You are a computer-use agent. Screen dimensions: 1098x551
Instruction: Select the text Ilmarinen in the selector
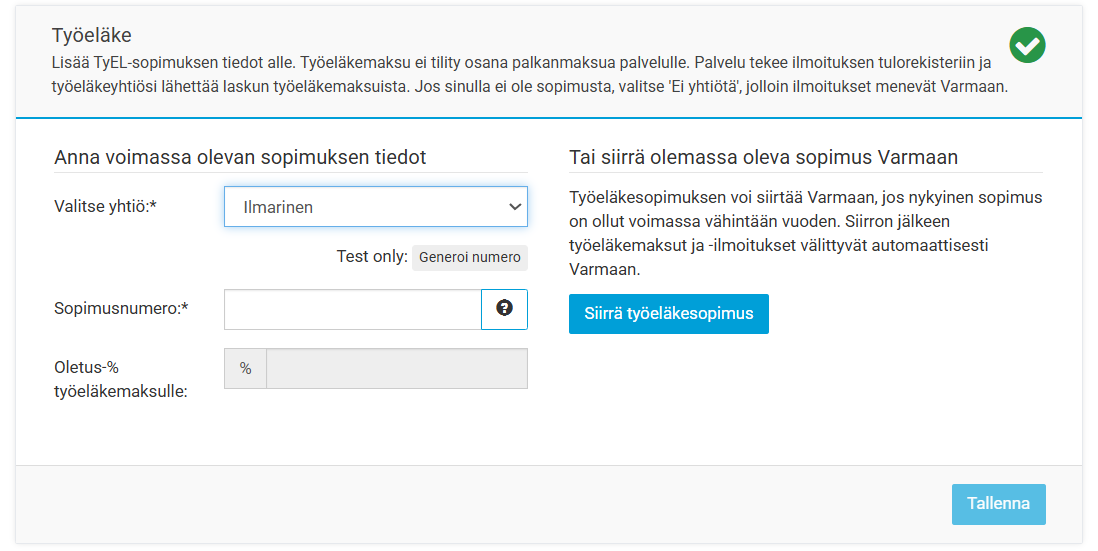pos(278,207)
